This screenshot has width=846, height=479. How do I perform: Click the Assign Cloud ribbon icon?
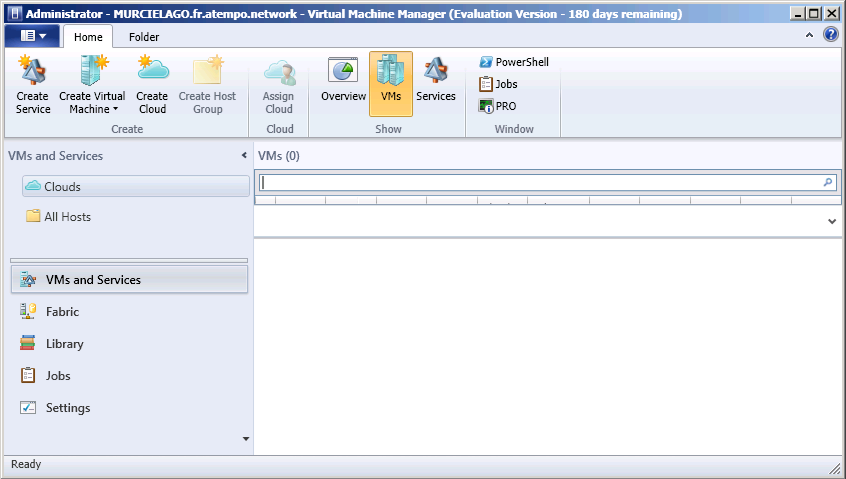(279, 84)
